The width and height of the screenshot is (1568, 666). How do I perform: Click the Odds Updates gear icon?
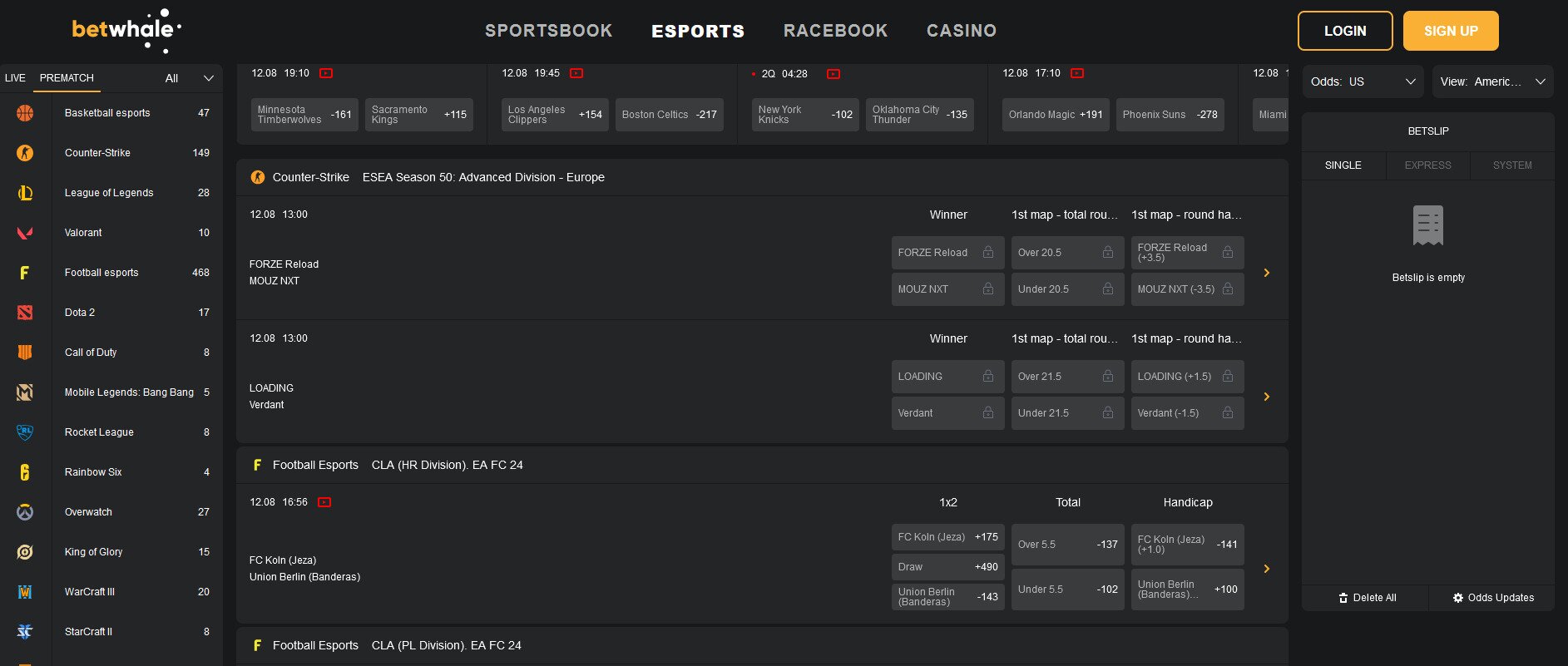tap(1458, 598)
